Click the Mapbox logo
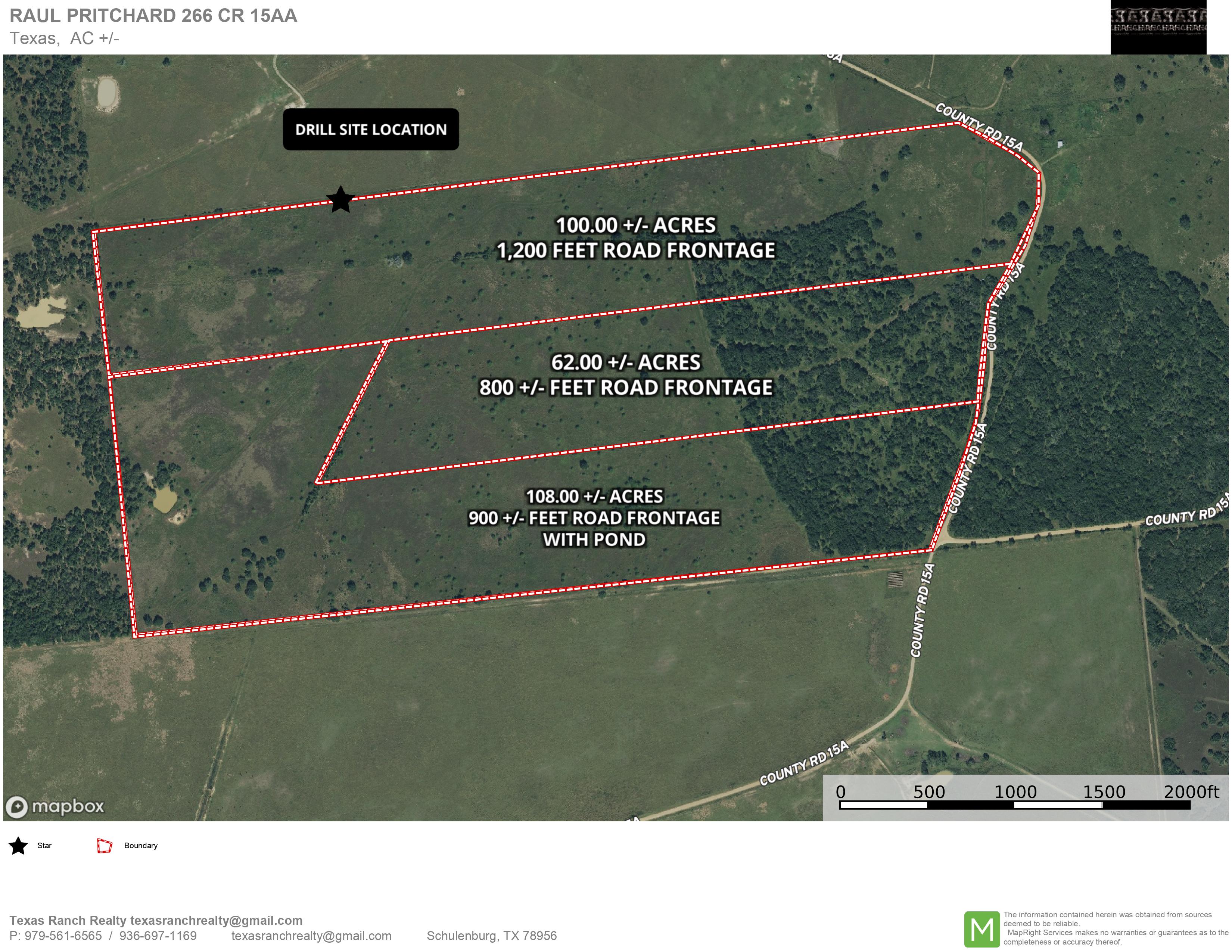The width and height of the screenshot is (1232, 952). 55,806
